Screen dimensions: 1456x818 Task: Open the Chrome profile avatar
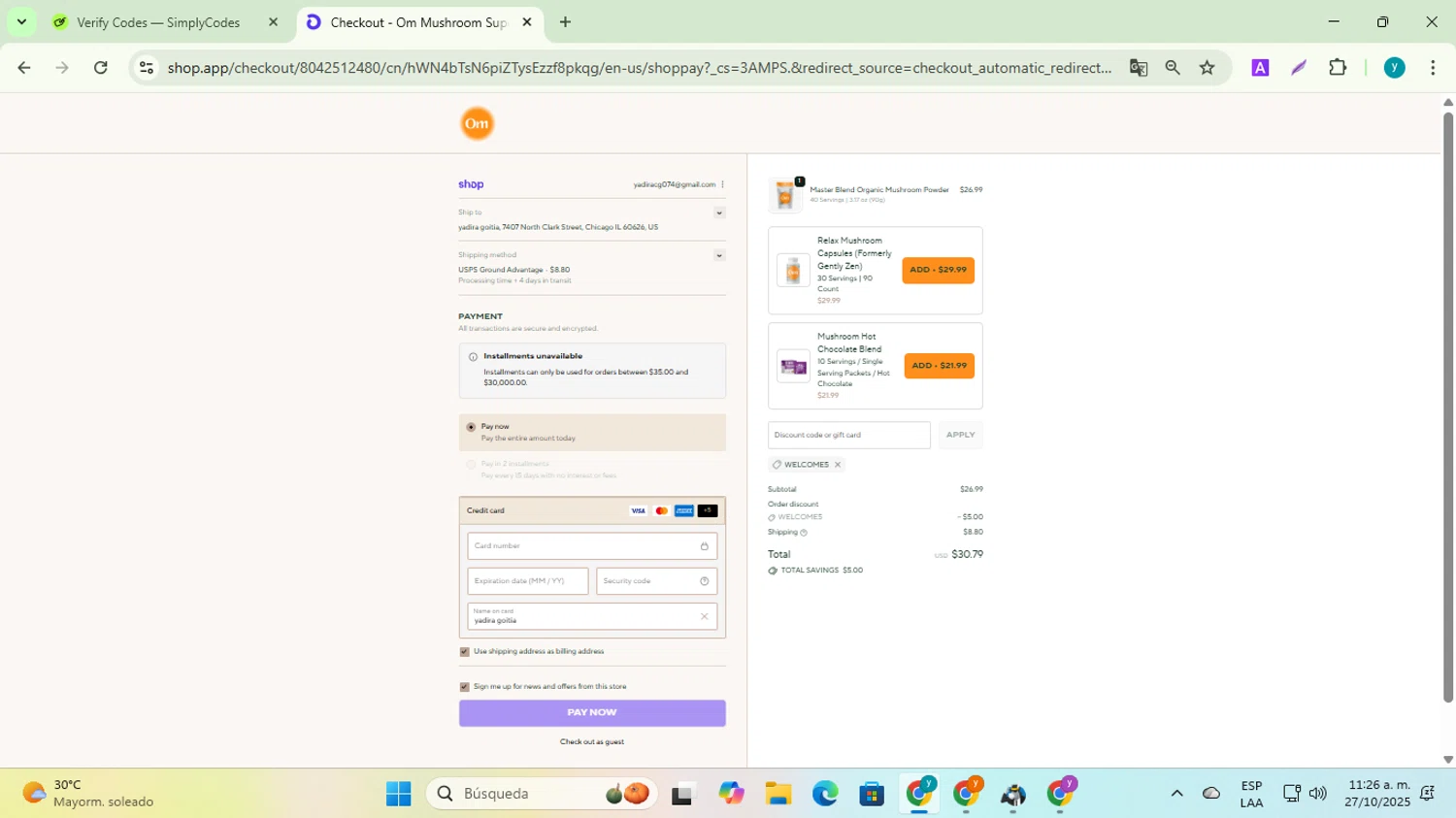pyautogui.click(x=1394, y=68)
